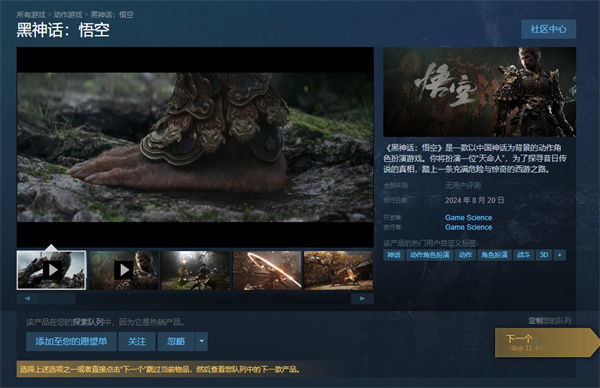Viewport: 600px width, 388px height.
Task: Click the thumbnail strip scrollbar handle
Action: pos(57,298)
